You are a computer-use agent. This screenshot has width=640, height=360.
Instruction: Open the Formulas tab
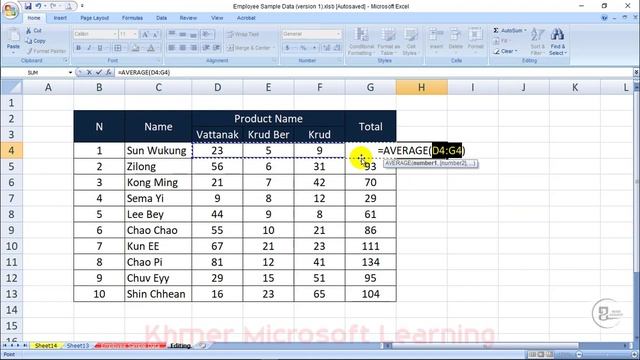pyautogui.click(x=132, y=18)
